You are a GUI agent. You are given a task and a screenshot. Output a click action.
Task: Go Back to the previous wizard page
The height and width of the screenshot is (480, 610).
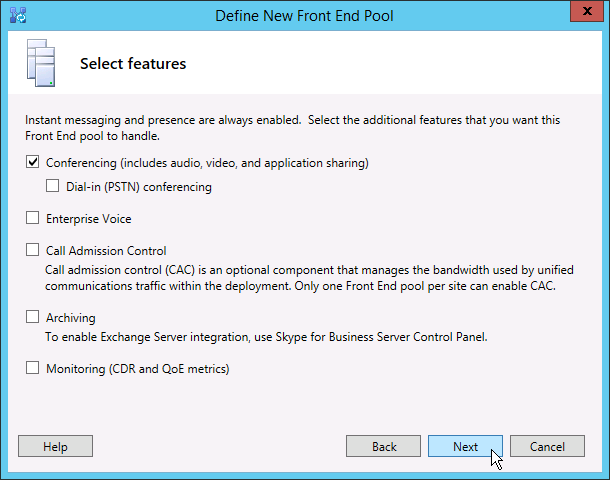click(384, 447)
